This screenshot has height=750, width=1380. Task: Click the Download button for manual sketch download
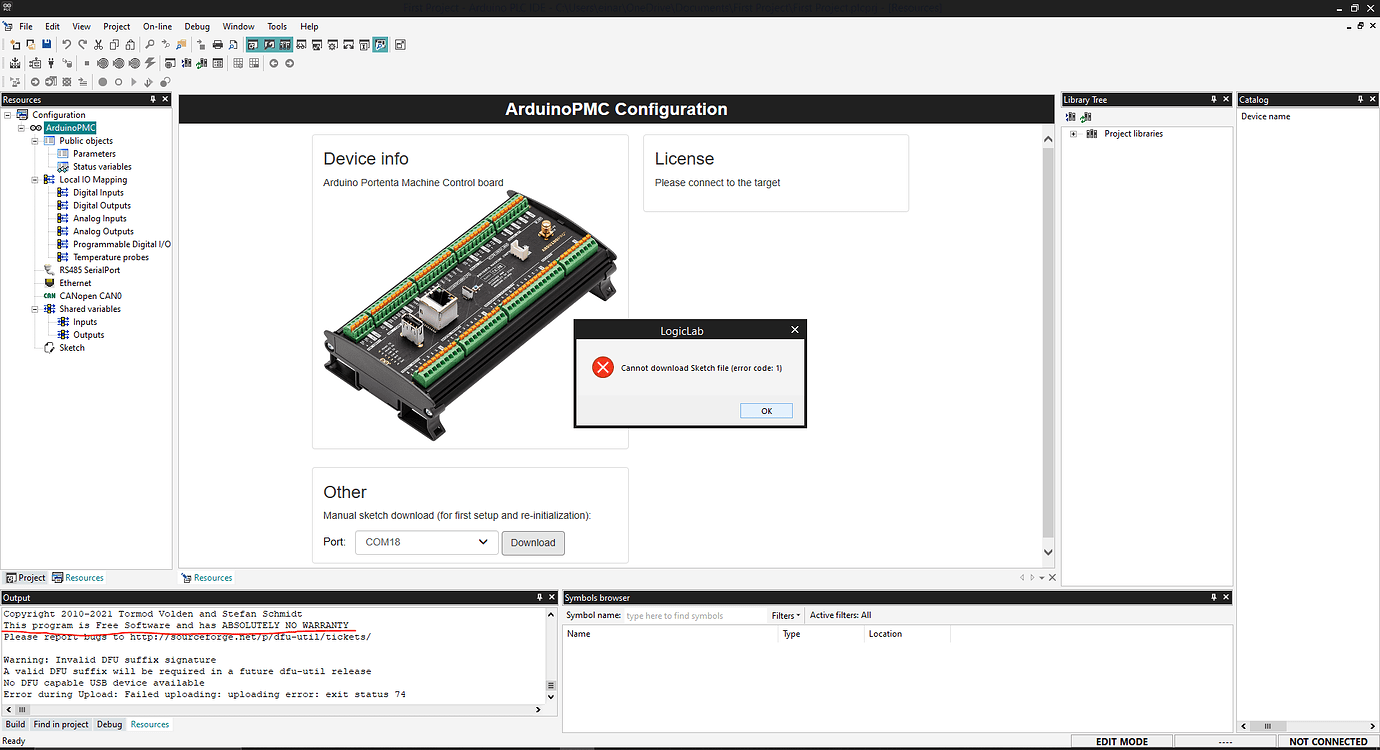pos(532,541)
